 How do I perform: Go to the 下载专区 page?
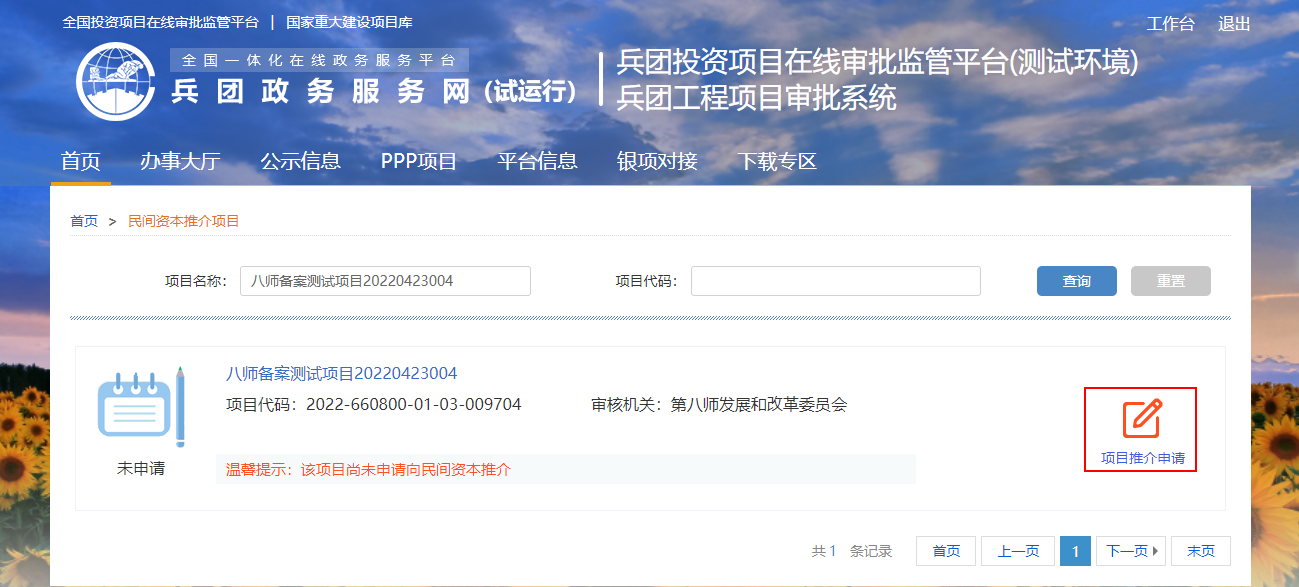coord(777,161)
